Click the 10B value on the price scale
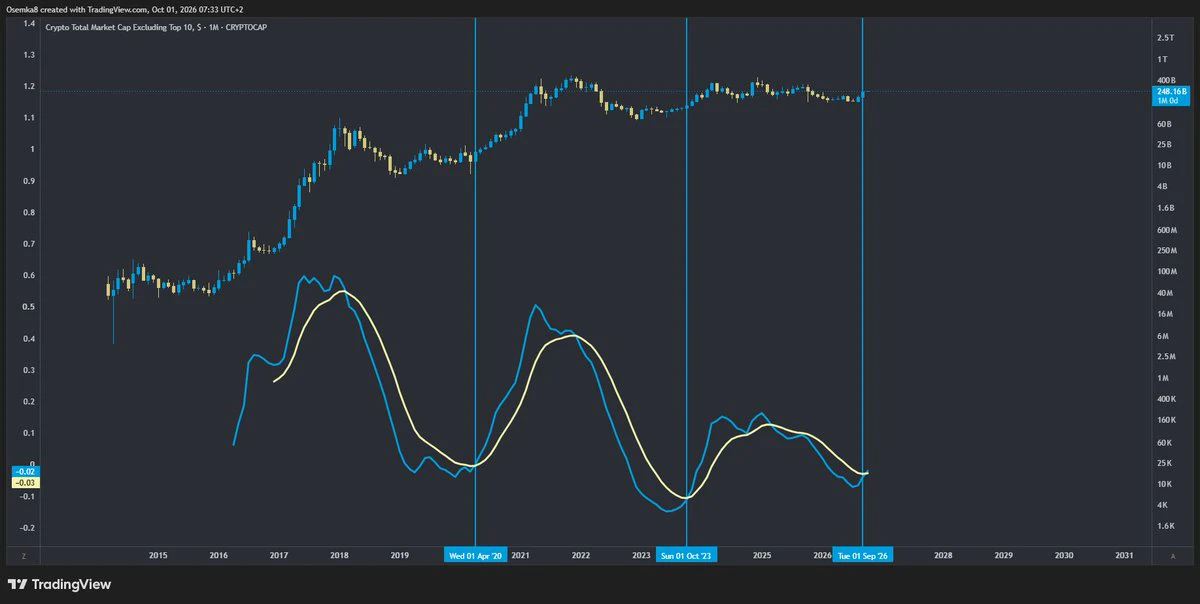The image size is (1200, 604). coord(1164,166)
